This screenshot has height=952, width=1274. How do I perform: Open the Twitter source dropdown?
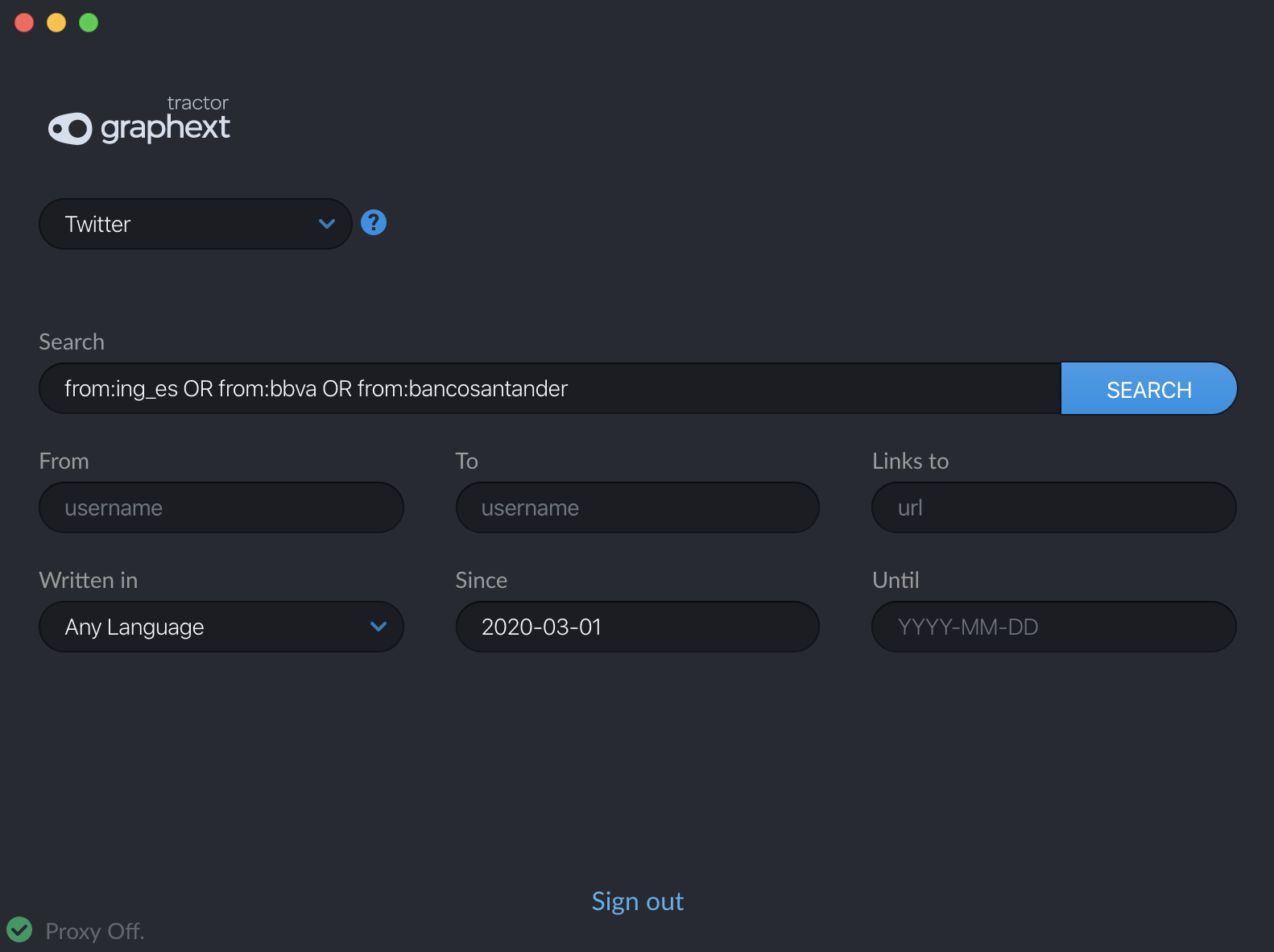pyautogui.click(x=196, y=224)
